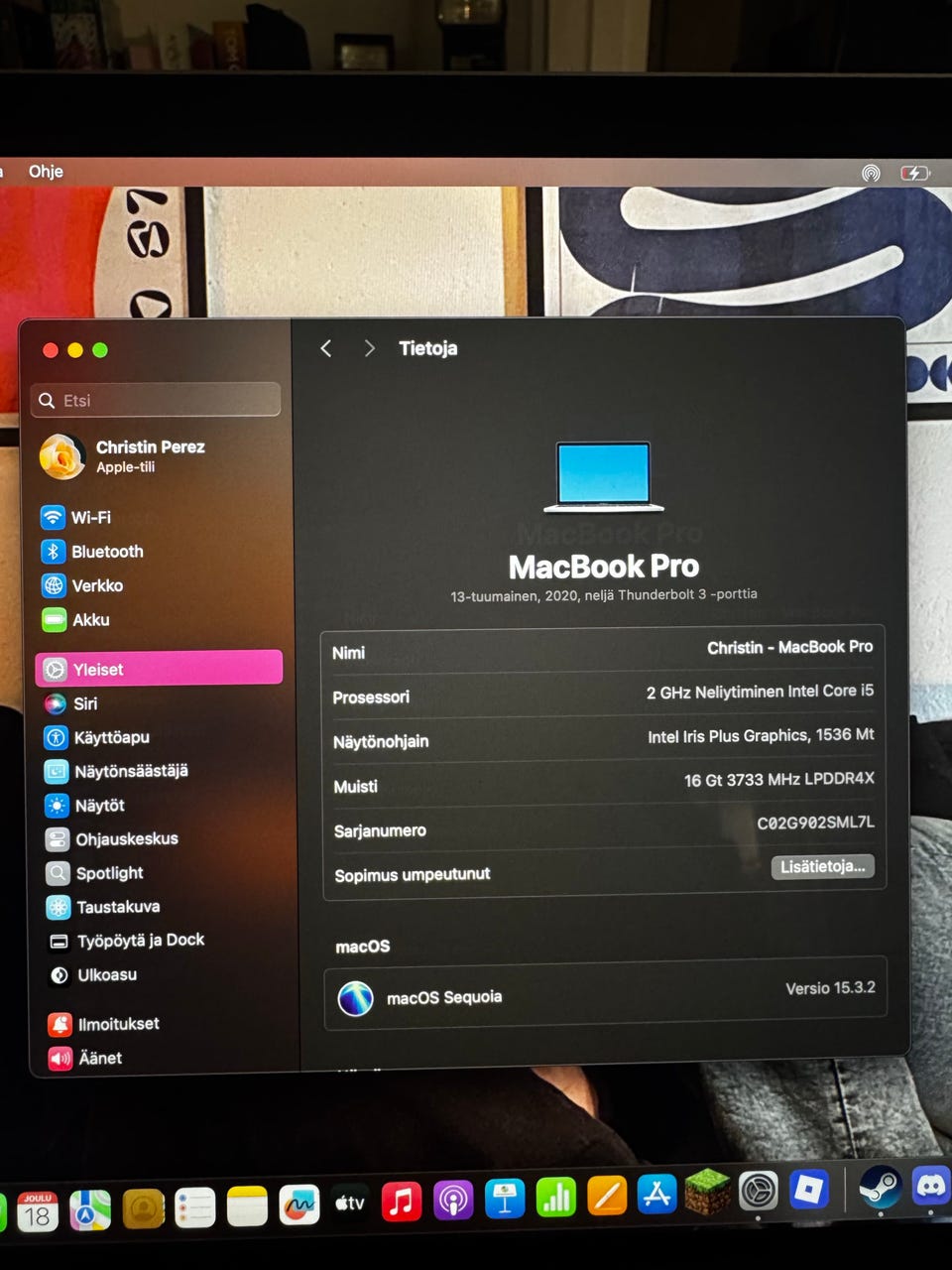The height and width of the screenshot is (1270, 952).
Task: Click the battery charging icon in menu bar
Action: pyautogui.click(x=914, y=173)
